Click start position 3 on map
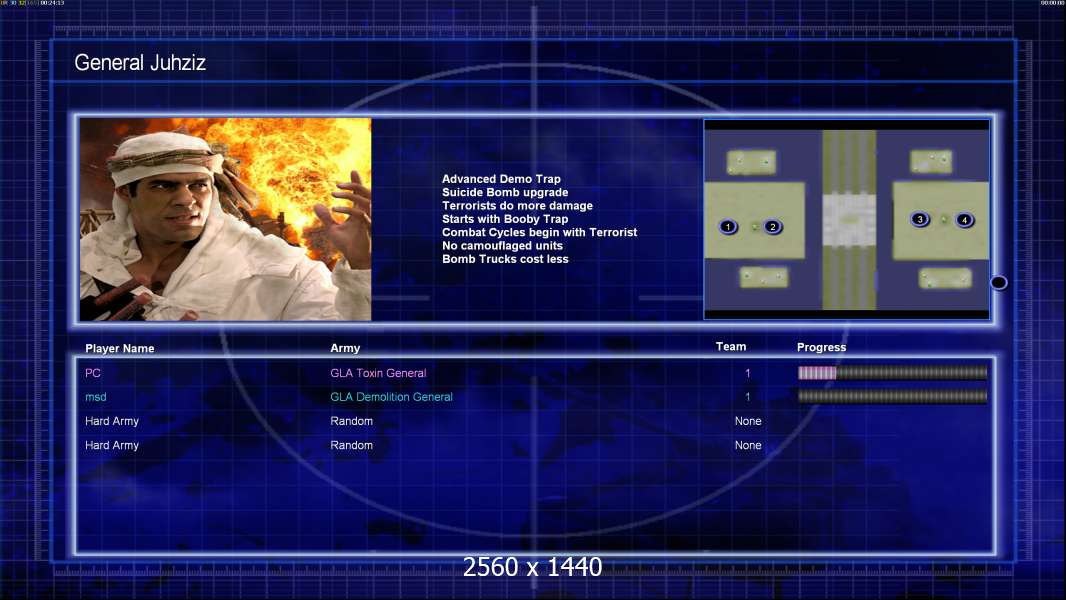Image resolution: width=1066 pixels, height=600 pixels. pos(920,219)
